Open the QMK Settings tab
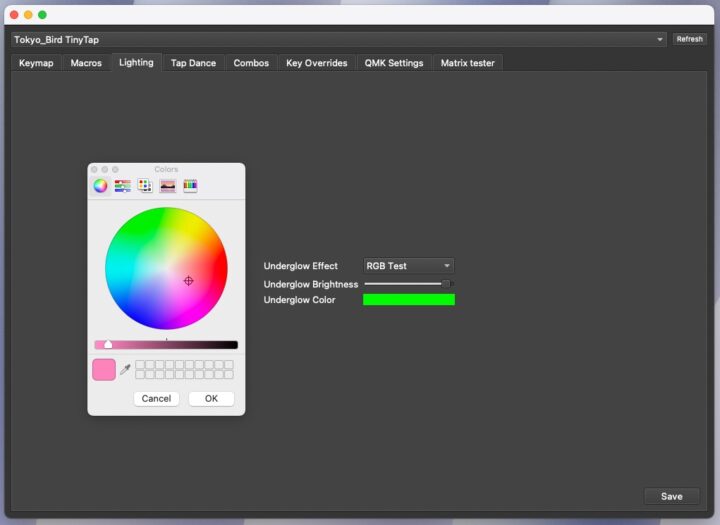This screenshot has width=720, height=525. [394, 63]
